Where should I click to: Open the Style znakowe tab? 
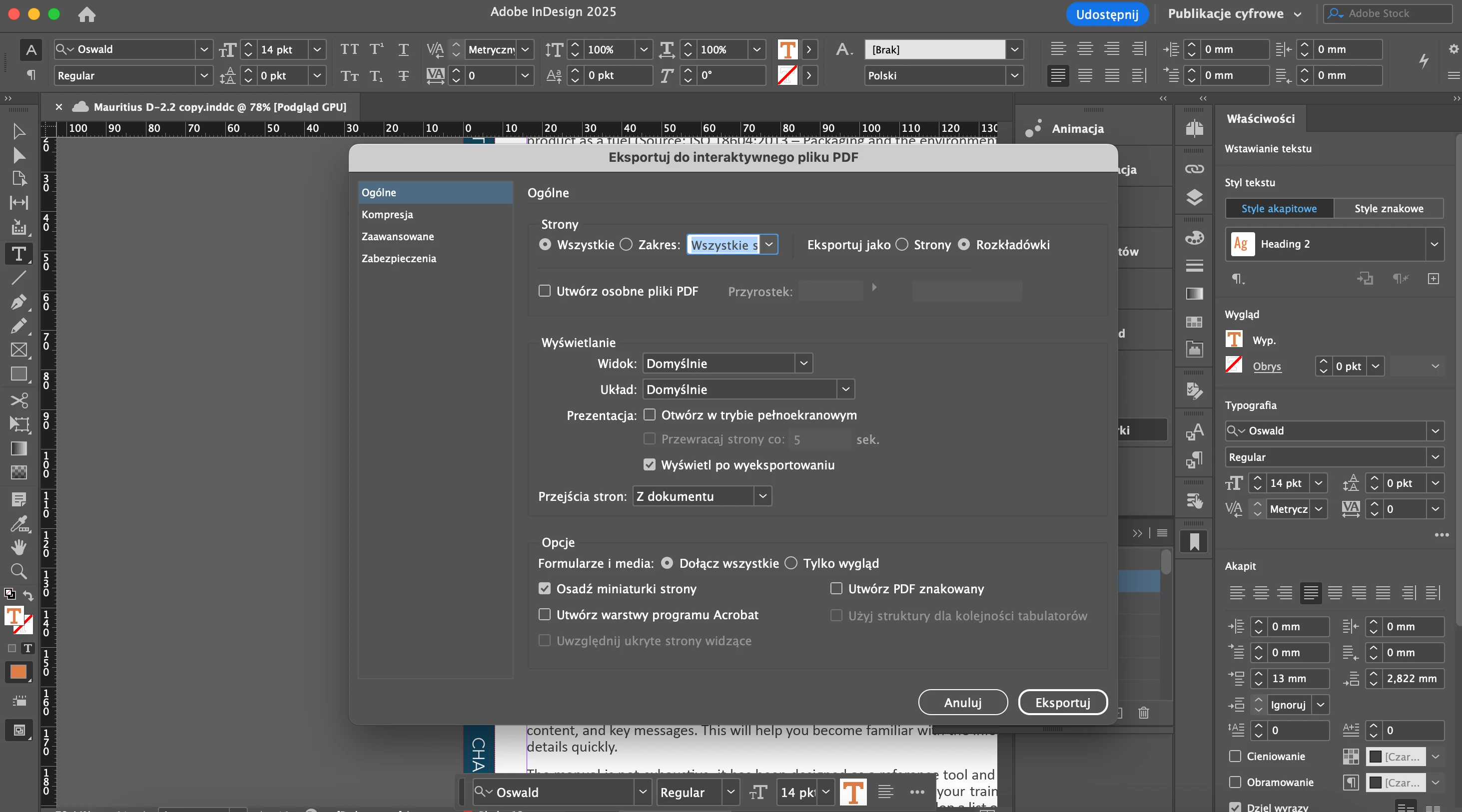click(1388, 208)
